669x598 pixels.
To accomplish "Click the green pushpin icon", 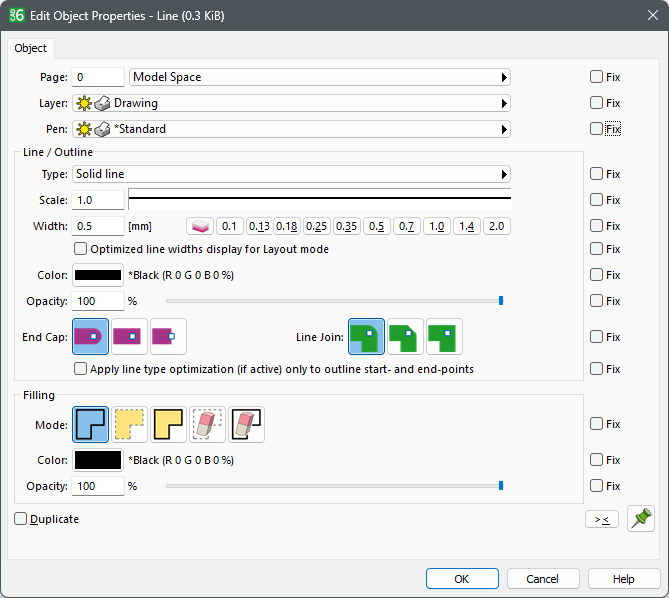I will tap(640, 519).
